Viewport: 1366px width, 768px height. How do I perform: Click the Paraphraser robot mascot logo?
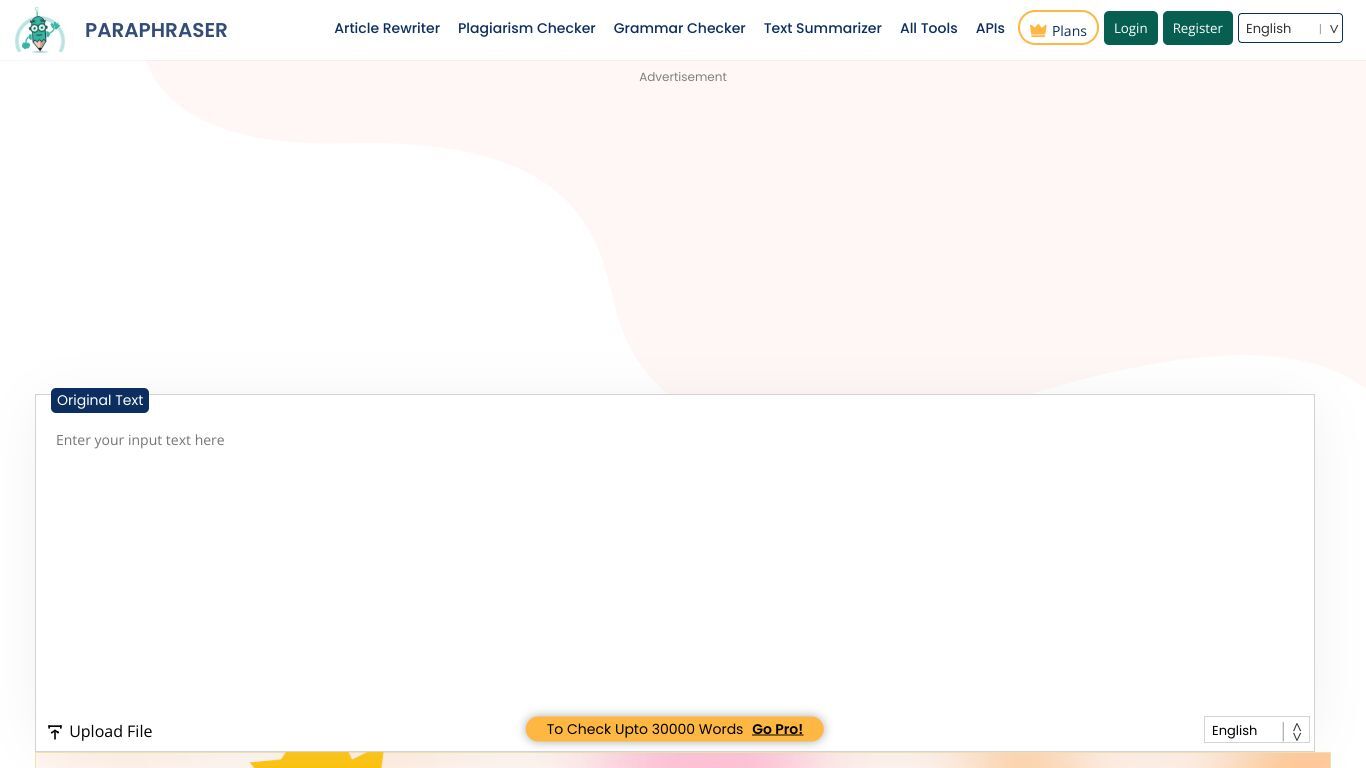click(x=40, y=30)
